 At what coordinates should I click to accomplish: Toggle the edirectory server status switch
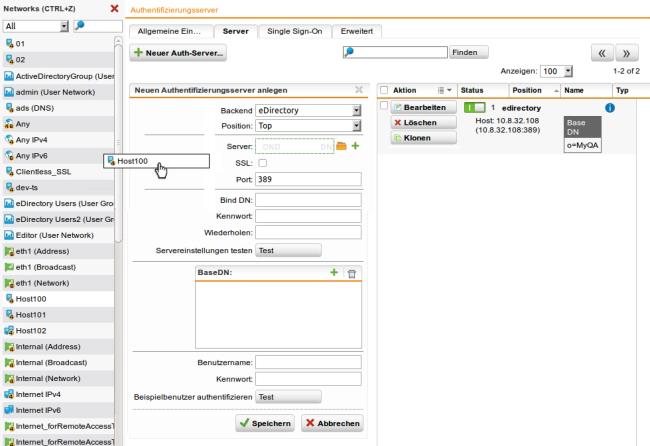pyautogui.click(x=473, y=108)
